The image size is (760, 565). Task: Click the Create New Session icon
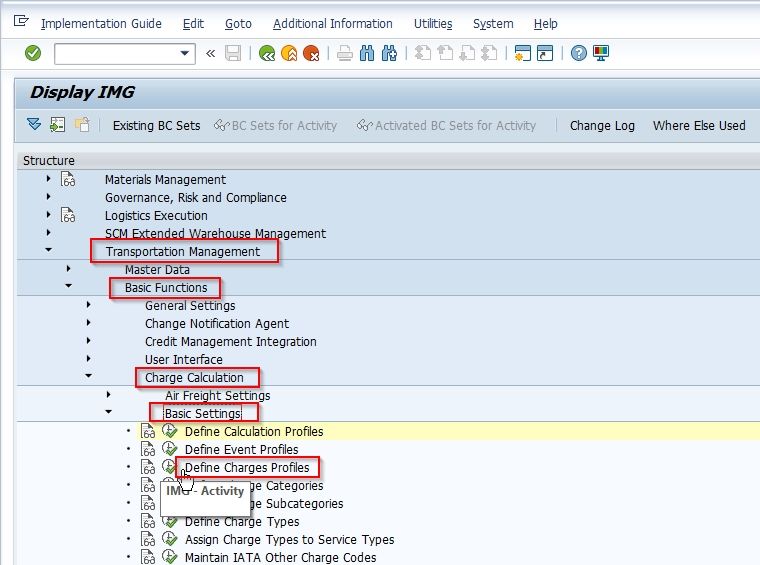pos(523,53)
